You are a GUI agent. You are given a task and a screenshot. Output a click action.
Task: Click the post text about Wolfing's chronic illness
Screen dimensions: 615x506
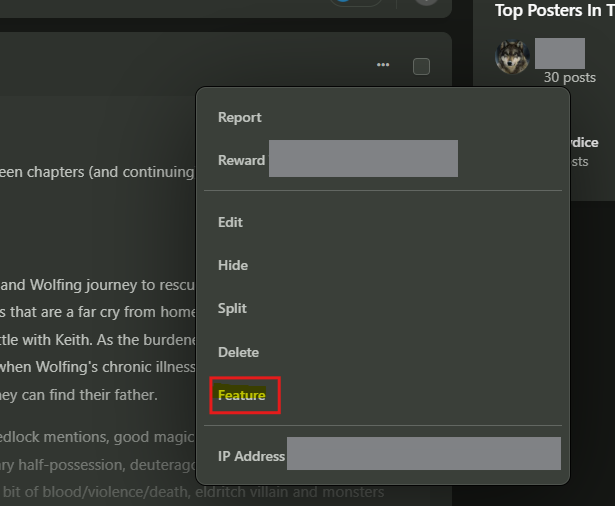tap(97, 367)
